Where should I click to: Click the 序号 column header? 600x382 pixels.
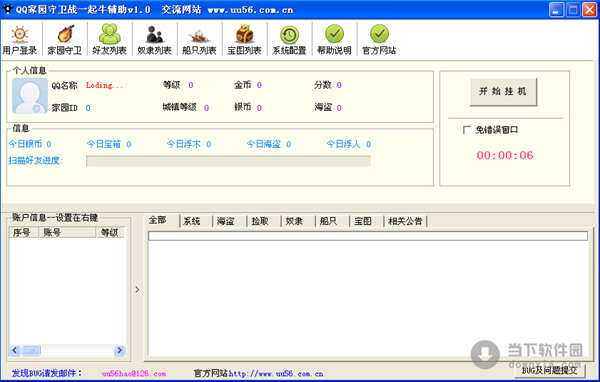coord(24,232)
